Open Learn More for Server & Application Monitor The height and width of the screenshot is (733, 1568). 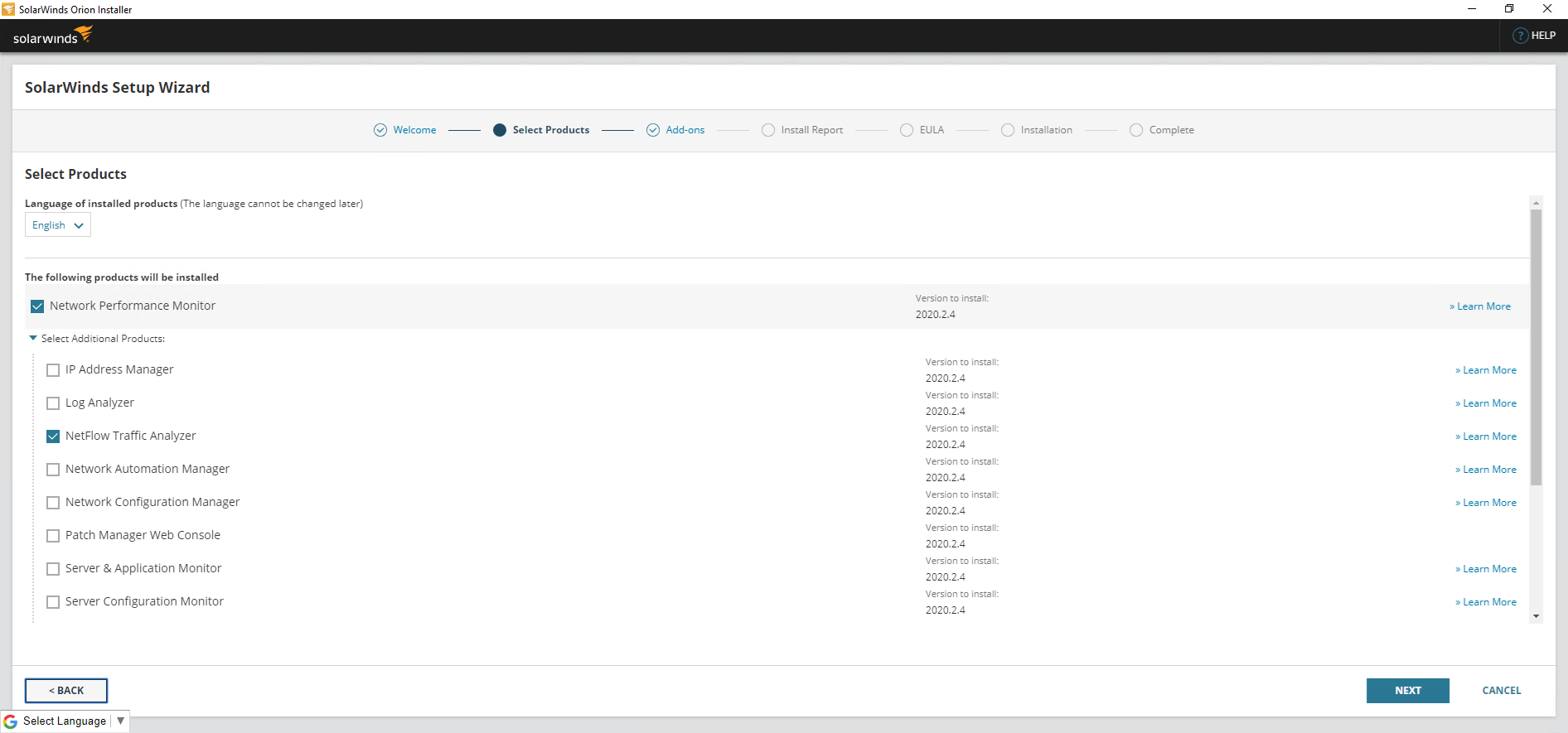click(x=1486, y=569)
